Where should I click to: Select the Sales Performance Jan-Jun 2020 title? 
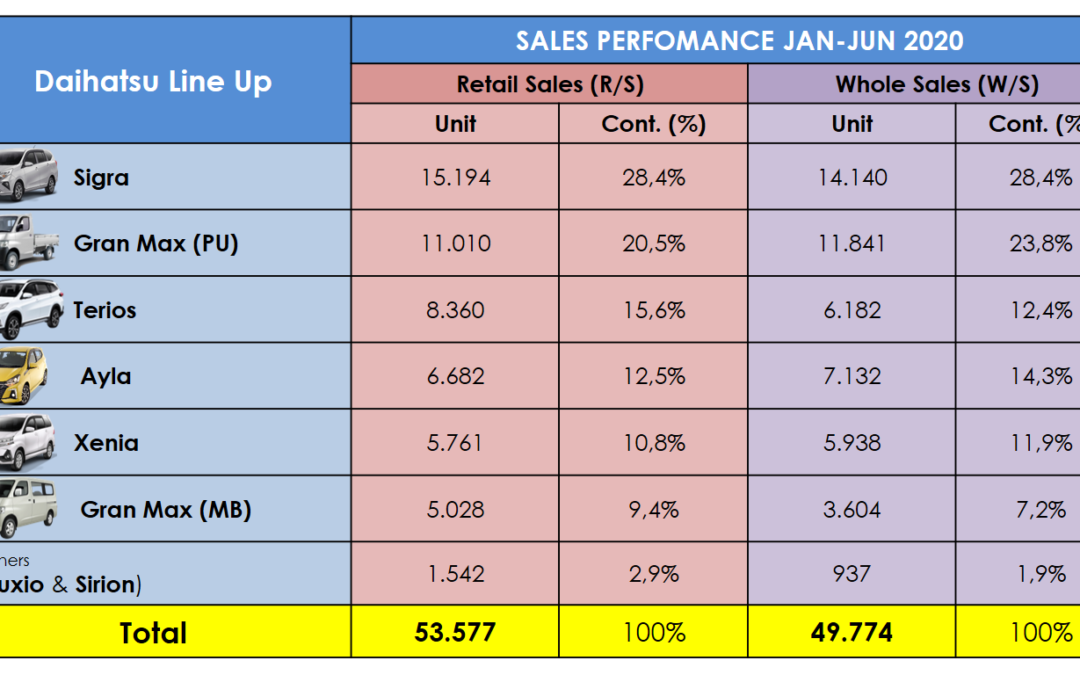coord(739,40)
